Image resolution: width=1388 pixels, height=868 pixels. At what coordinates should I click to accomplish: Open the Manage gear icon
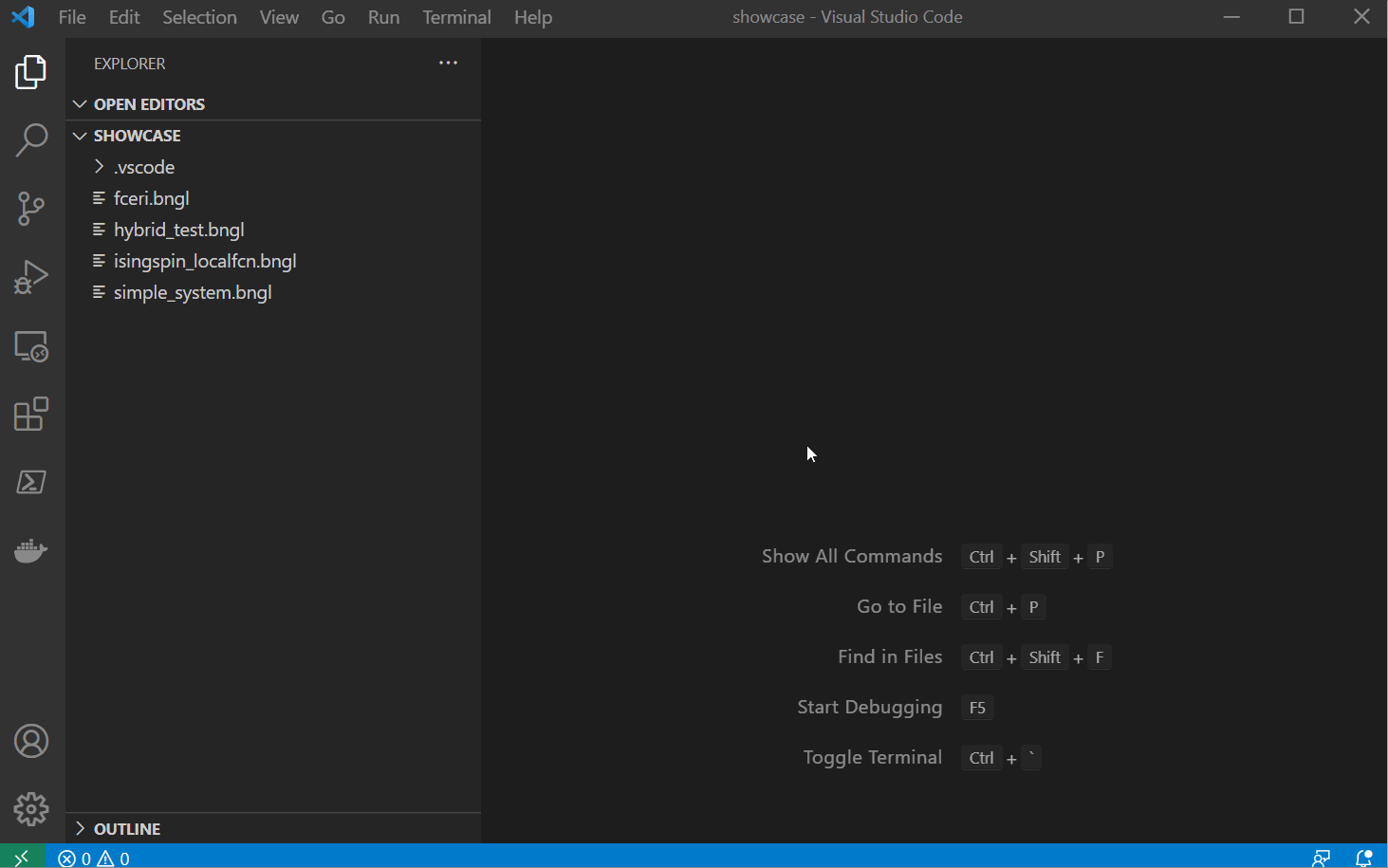pos(31,809)
